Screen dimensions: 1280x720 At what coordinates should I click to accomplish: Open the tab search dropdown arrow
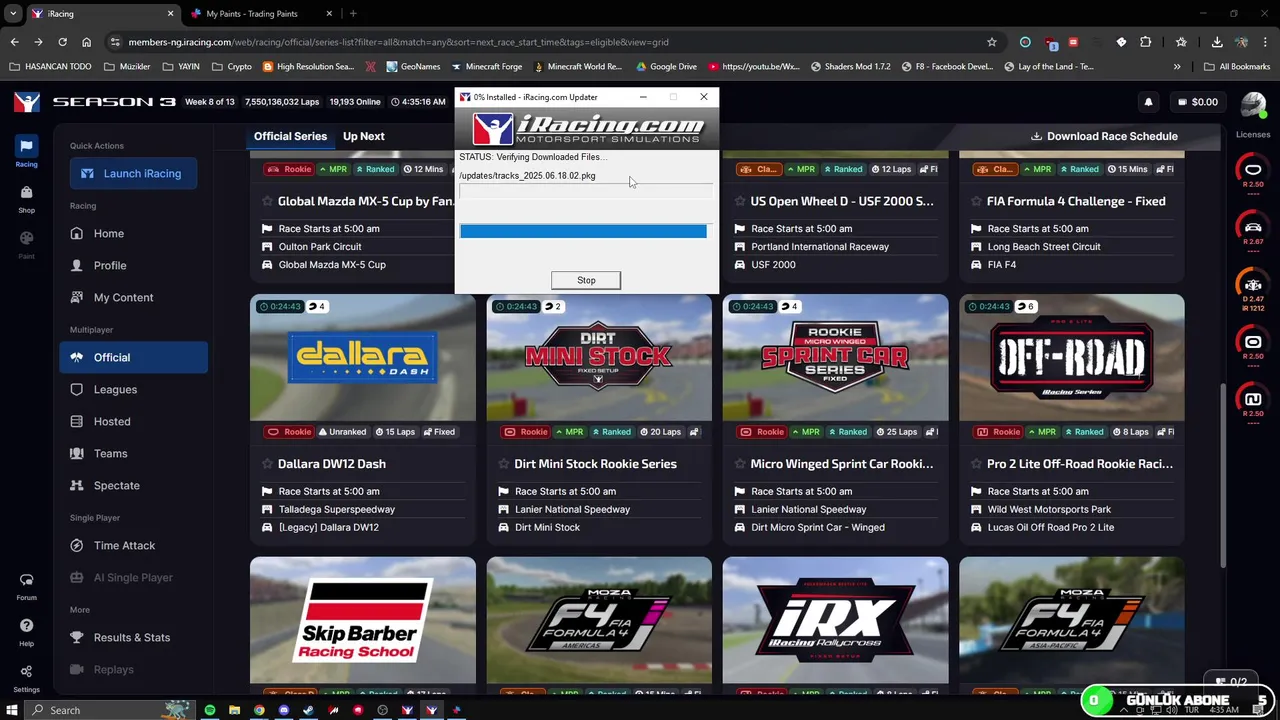point(12,14)
